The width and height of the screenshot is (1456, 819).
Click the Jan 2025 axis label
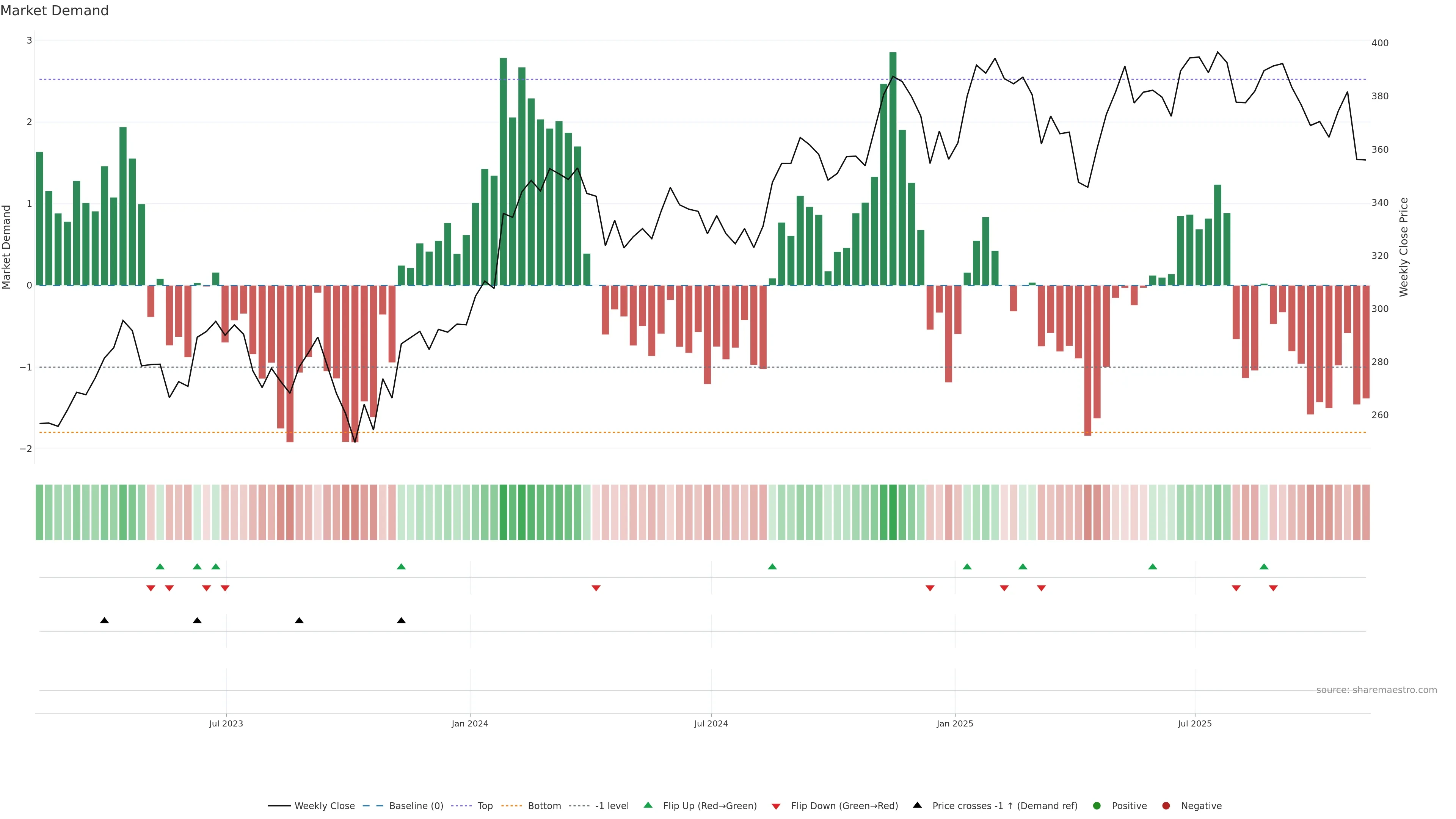coord(955,723)
